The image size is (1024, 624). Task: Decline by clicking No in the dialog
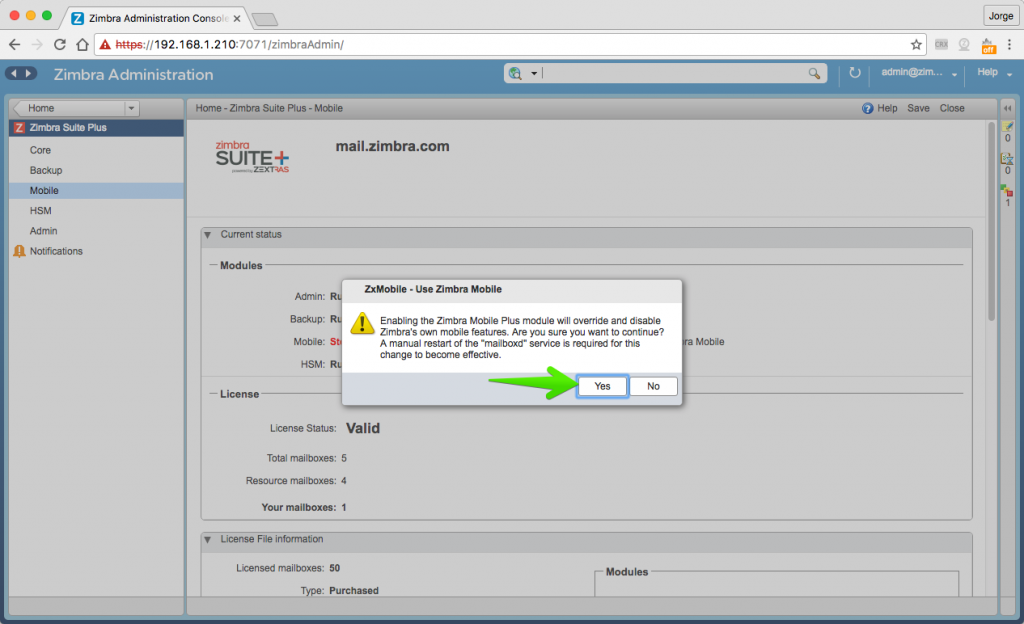[653, 386]
